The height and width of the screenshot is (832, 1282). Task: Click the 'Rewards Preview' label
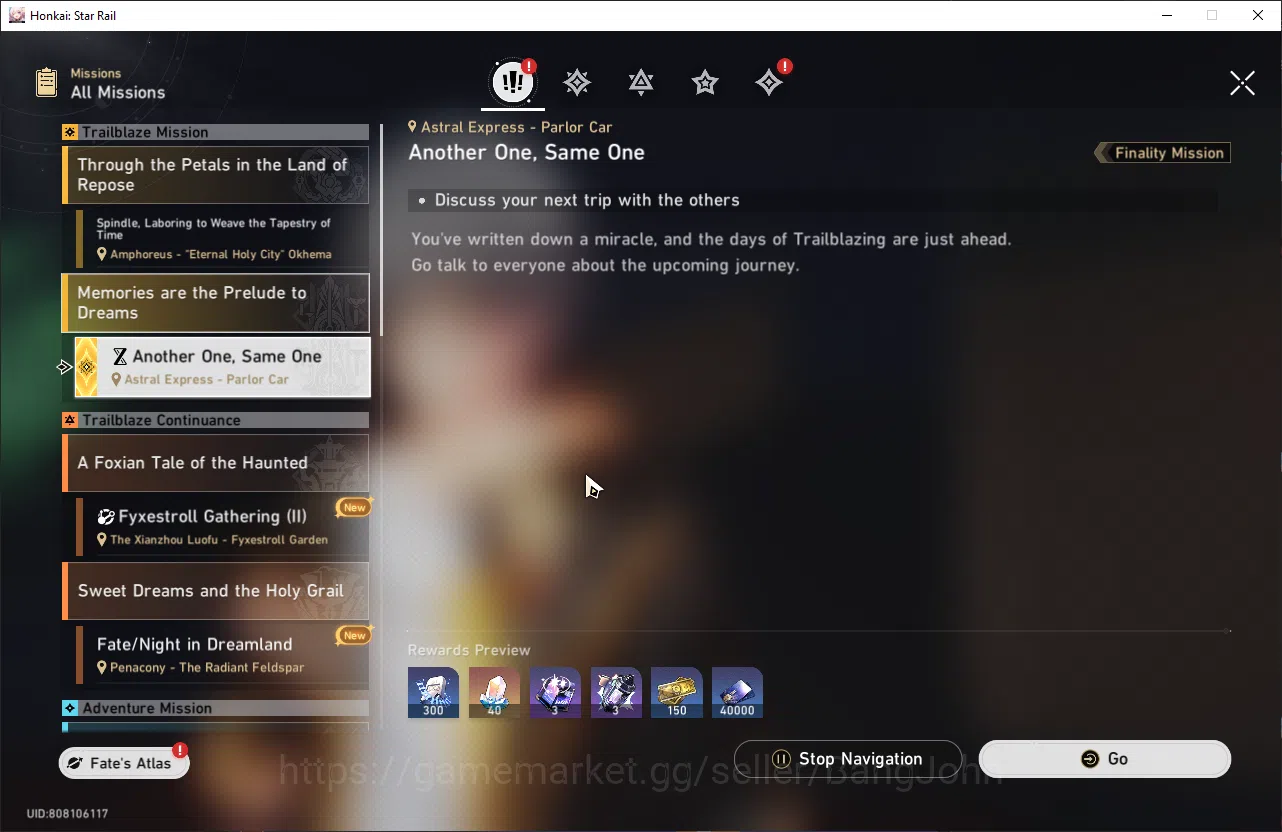coord(469,650)
